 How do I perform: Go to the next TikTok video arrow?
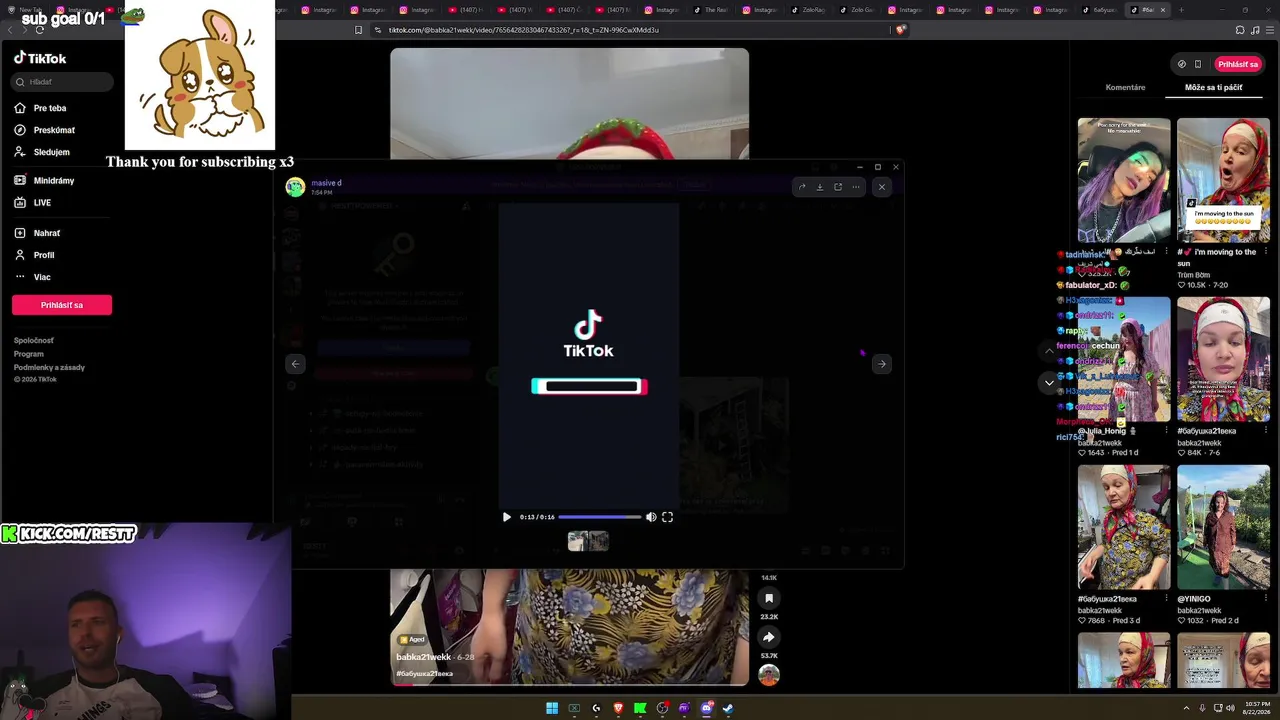click(1049, 382)
